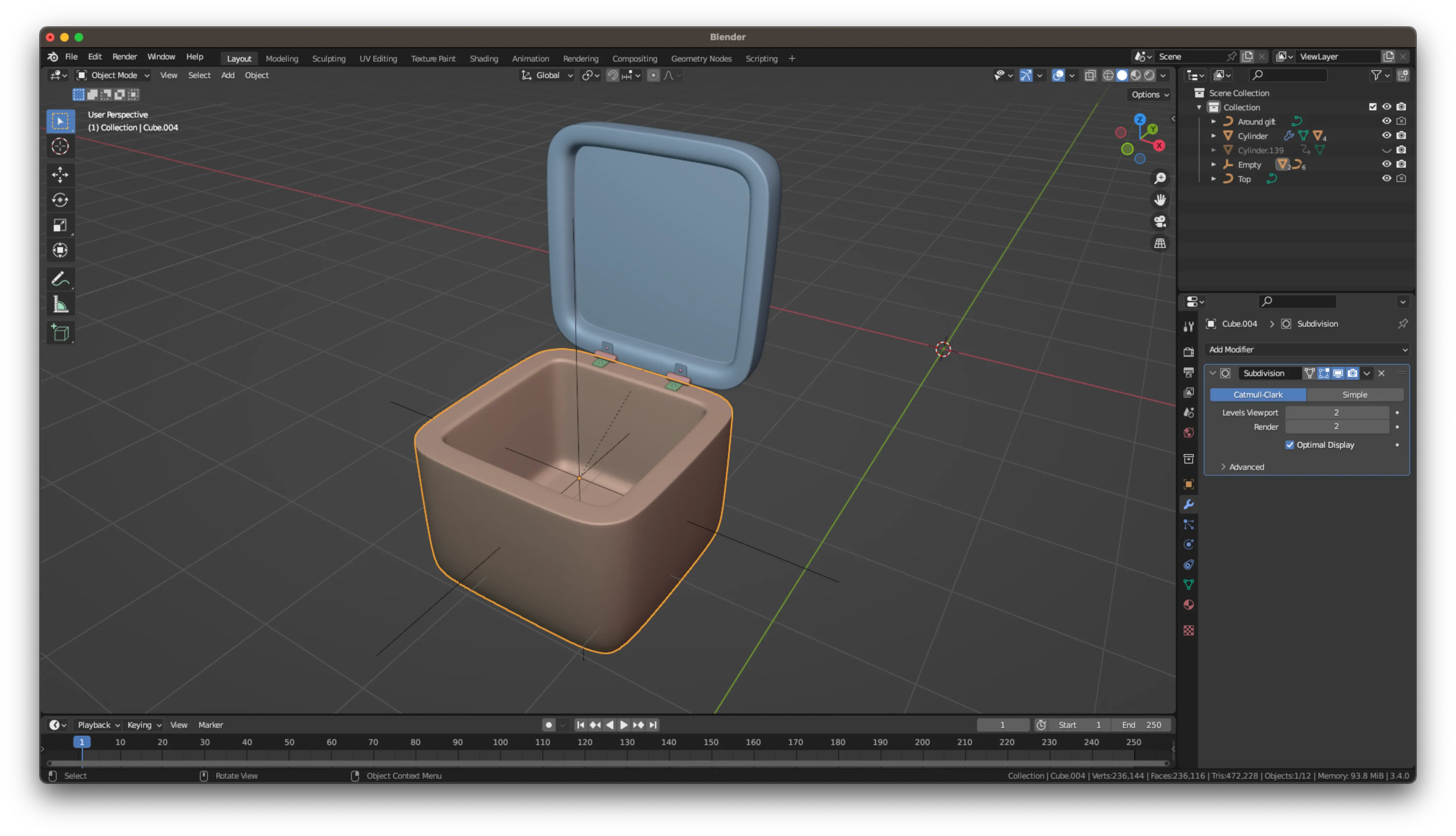
Task: Open the Keying dropdown
Action: (x=144, y=725)
